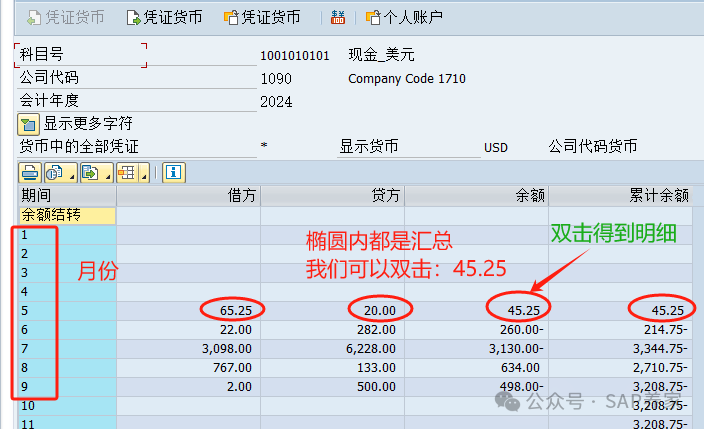Click period 9 cumulative balance 3,208.75-
This screenshot has width=704, height=429.
[x=660, y=387]
